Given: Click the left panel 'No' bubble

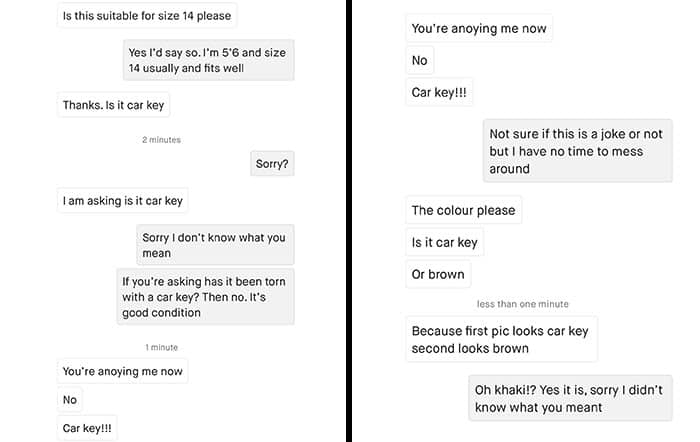Looking at the screenshot, I should click(x=70, y=400).
